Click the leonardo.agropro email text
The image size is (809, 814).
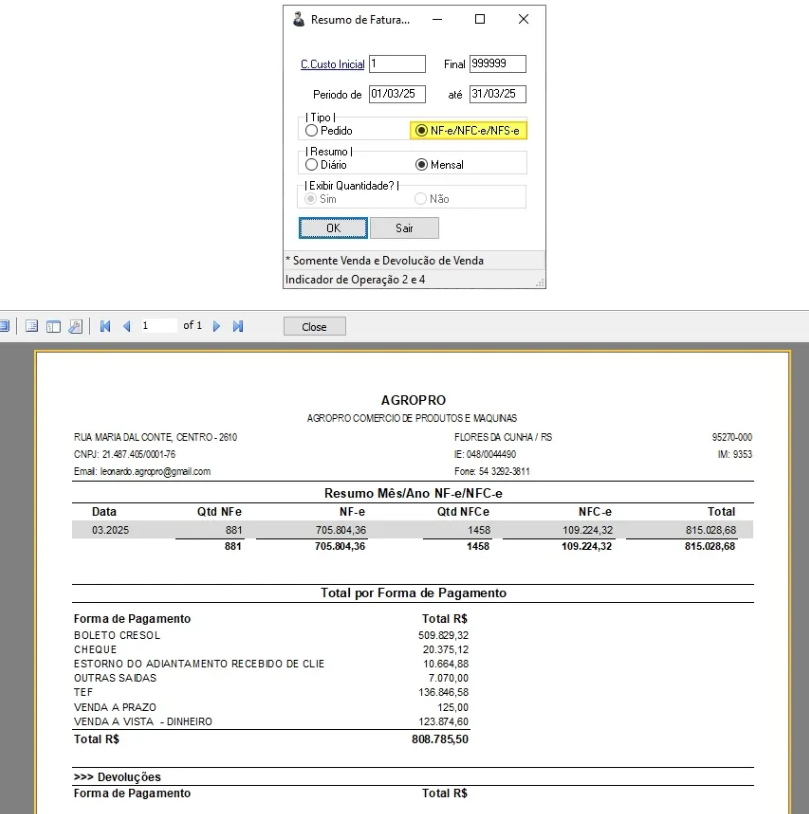click(x=155, y=471)
